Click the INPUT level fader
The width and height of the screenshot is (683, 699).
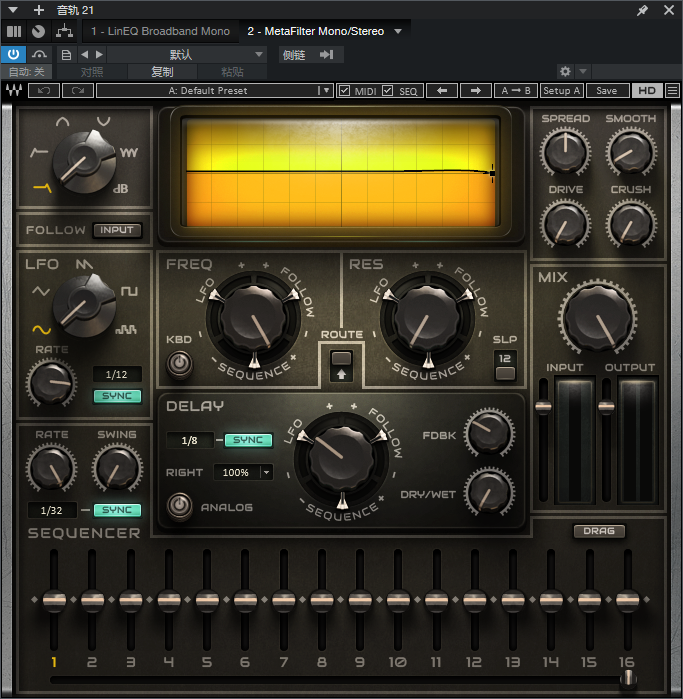coord(543,406)
